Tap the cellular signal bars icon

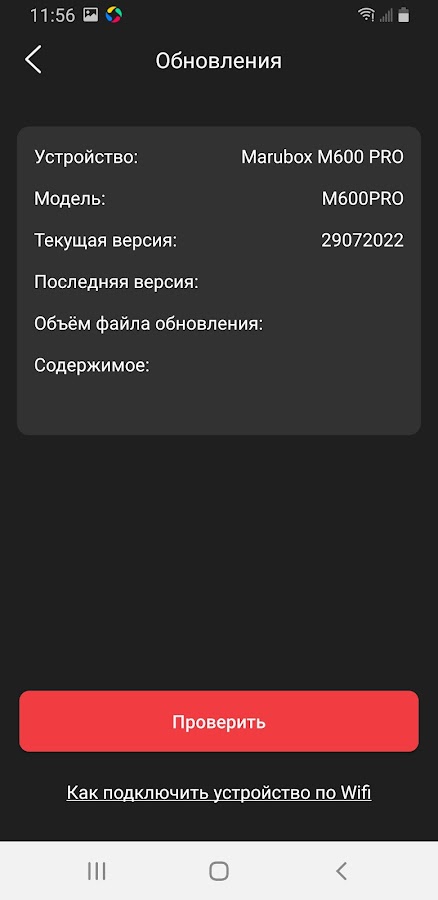(x=386, y=15)
